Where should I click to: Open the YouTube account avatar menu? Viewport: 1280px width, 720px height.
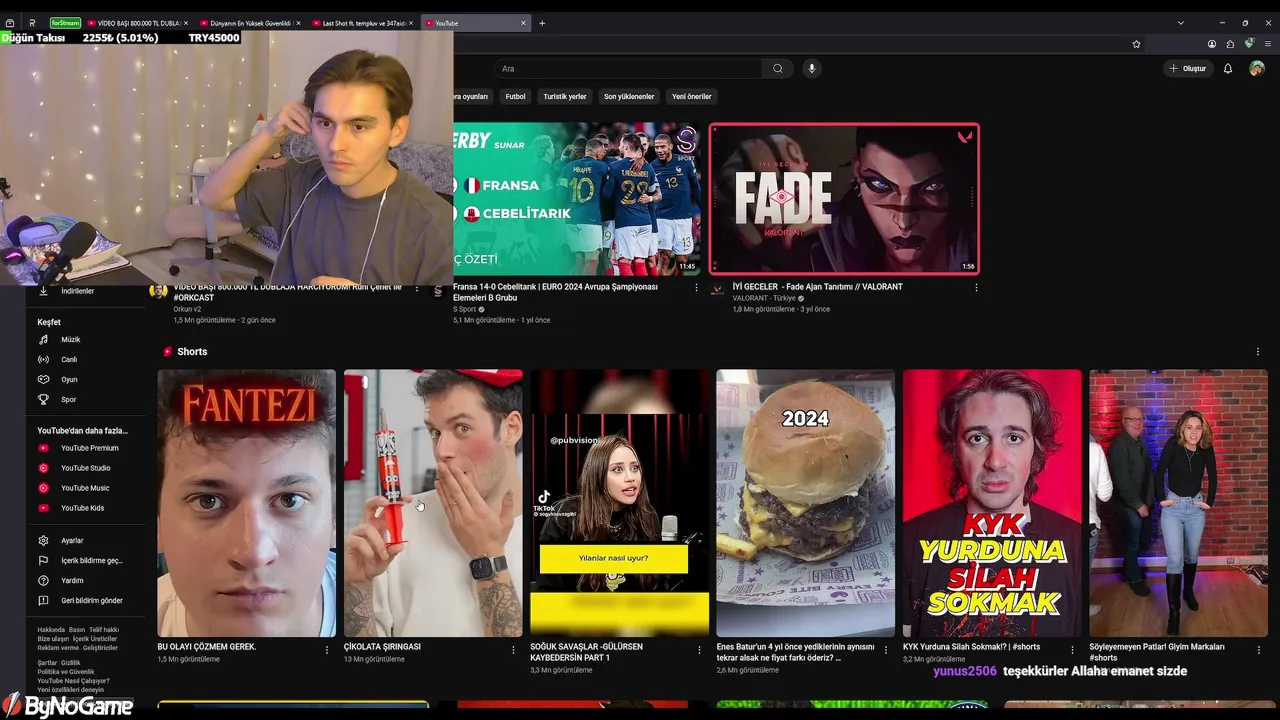point(1257,69)
